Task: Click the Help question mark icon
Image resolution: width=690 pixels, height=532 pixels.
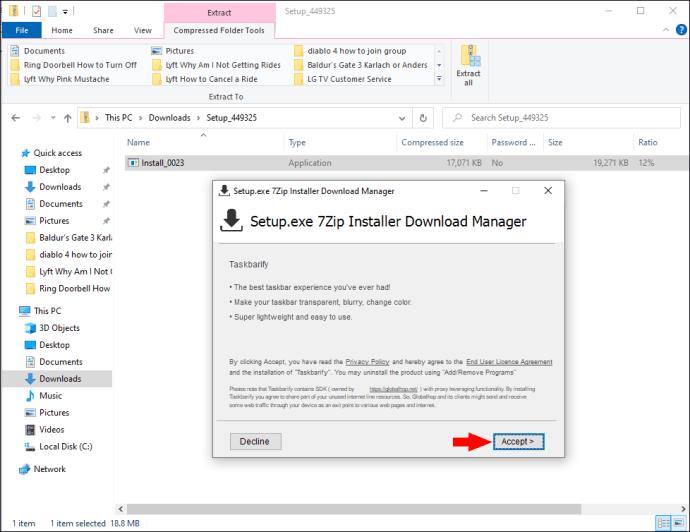Action: tap(681, 30)
